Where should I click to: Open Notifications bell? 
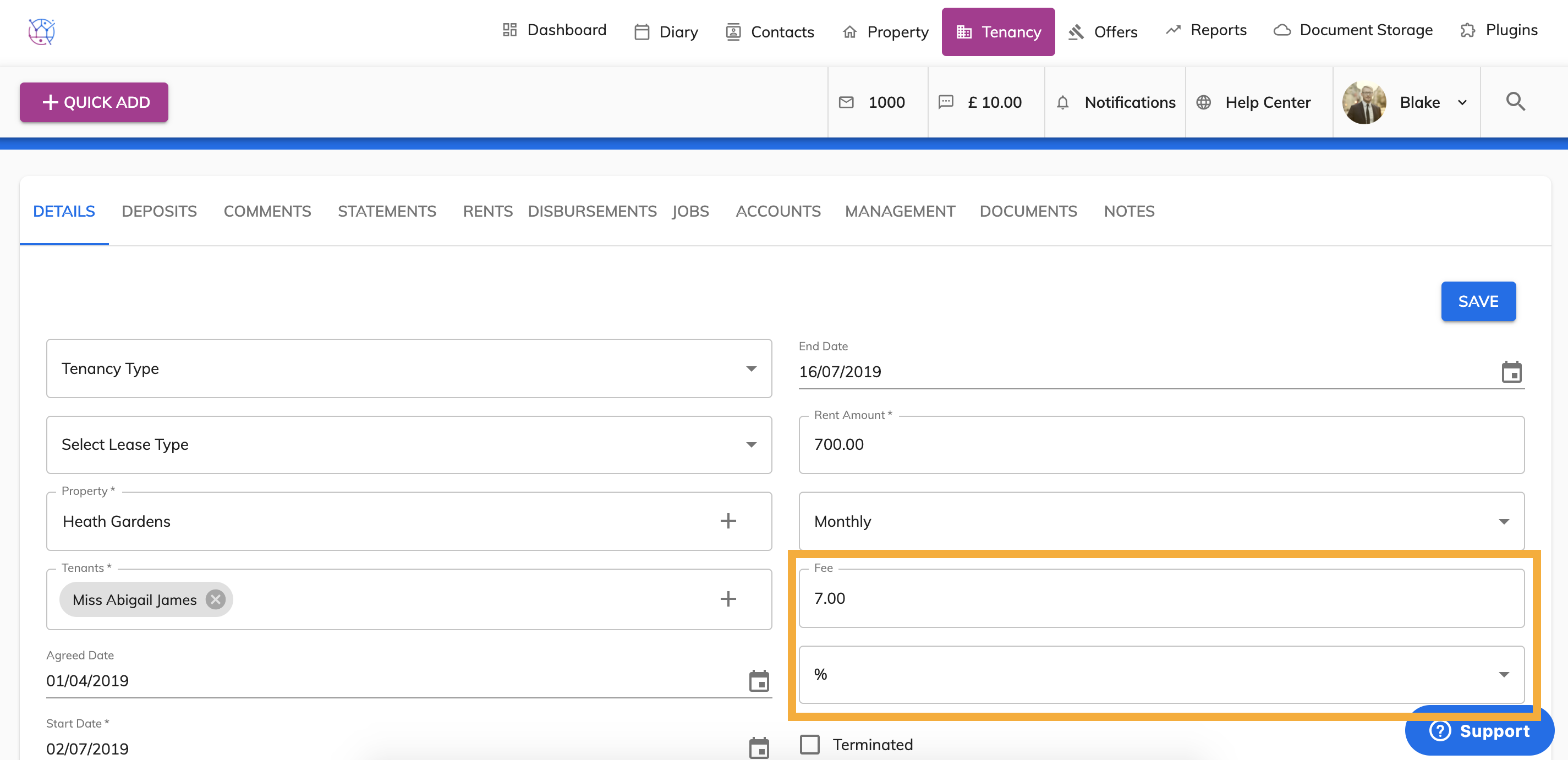[1063, 102]
